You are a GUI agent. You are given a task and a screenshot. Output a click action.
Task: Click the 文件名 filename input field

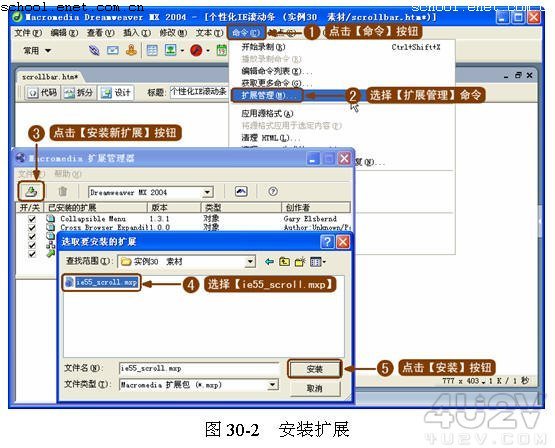(x=199, y=368)
